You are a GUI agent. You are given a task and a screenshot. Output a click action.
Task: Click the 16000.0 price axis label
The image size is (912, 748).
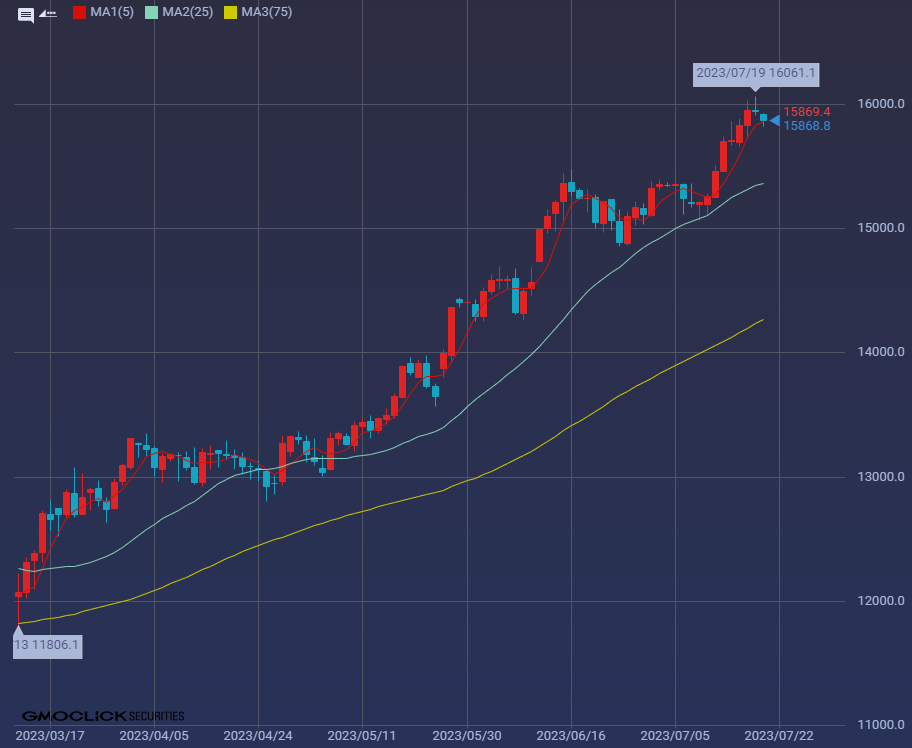tap(881, 104)
